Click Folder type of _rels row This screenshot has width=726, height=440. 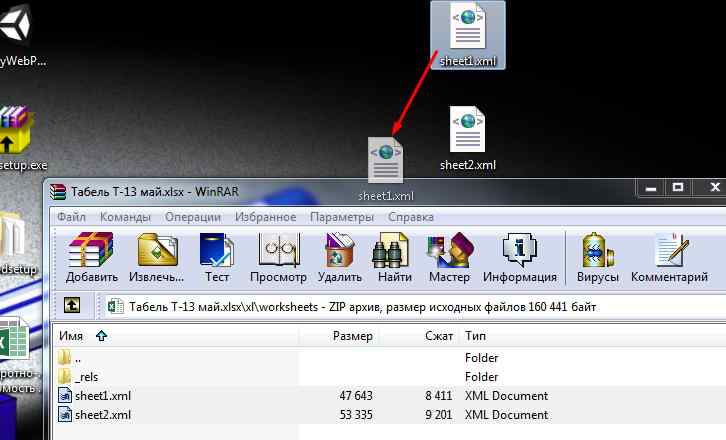tap(482, 377)
